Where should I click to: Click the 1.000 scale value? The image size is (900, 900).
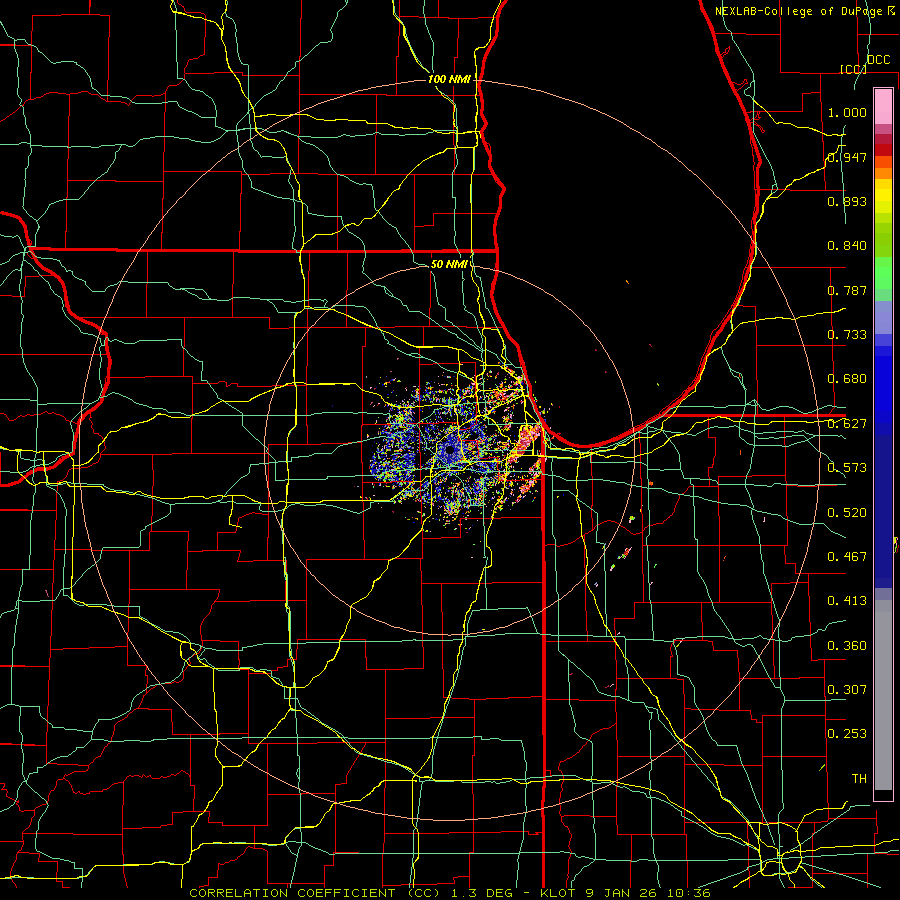pyautogui.click(x=847, y=112)
